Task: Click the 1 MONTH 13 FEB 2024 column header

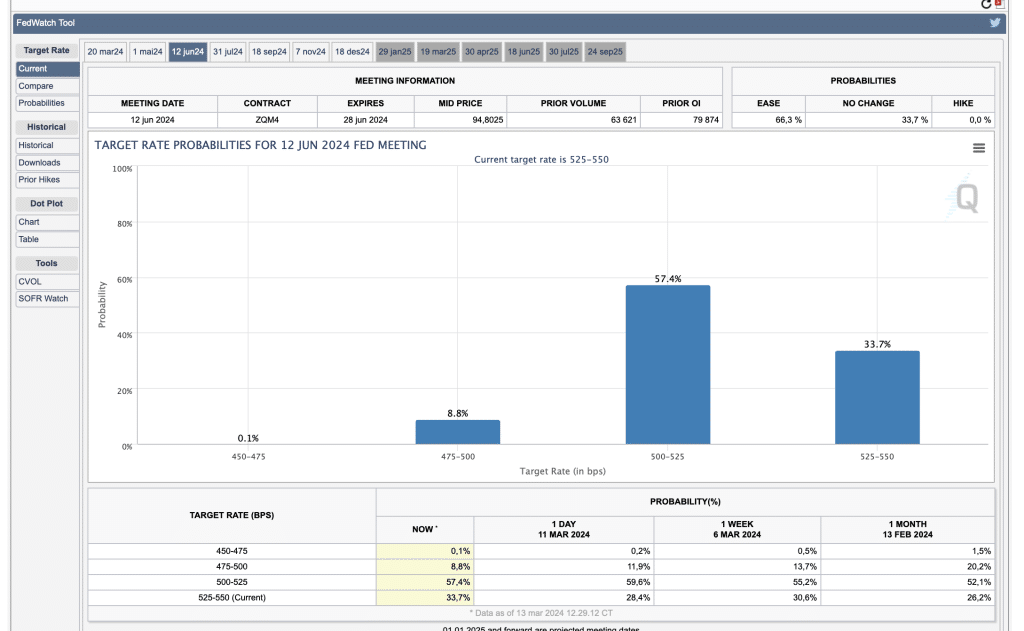Action: pyautogui.click(x=908, y=529)
